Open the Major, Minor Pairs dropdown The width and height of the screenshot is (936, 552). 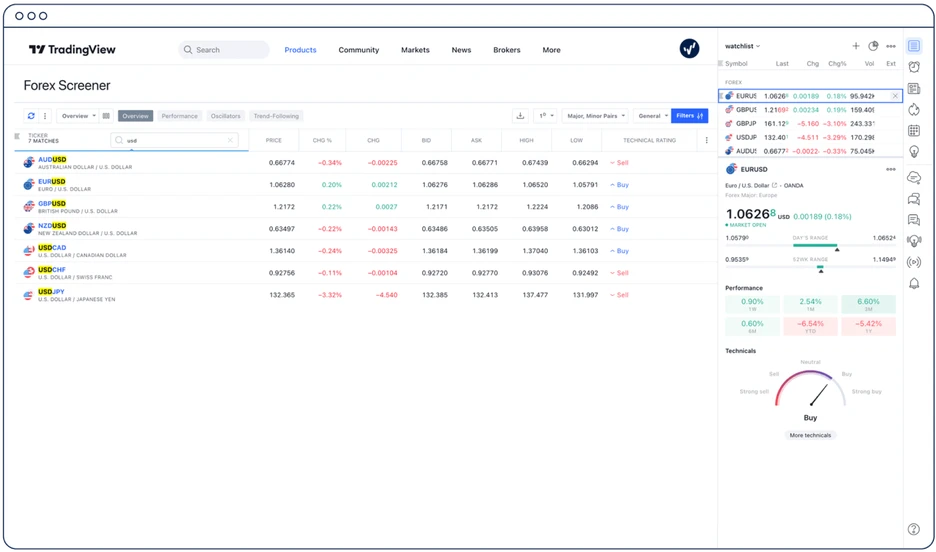click(x=596, y=116)
